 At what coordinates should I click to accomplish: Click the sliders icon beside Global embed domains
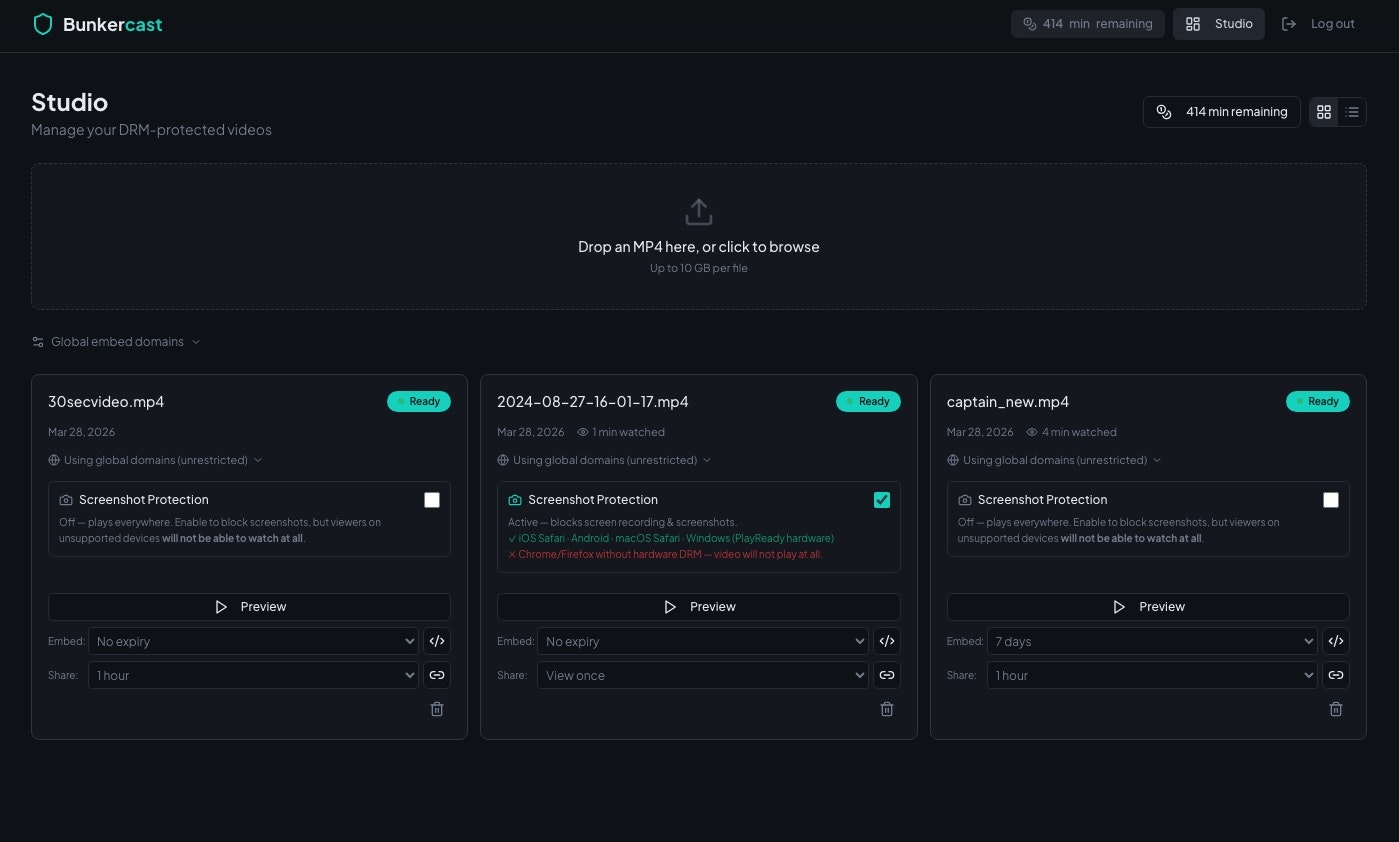point(38,342)
